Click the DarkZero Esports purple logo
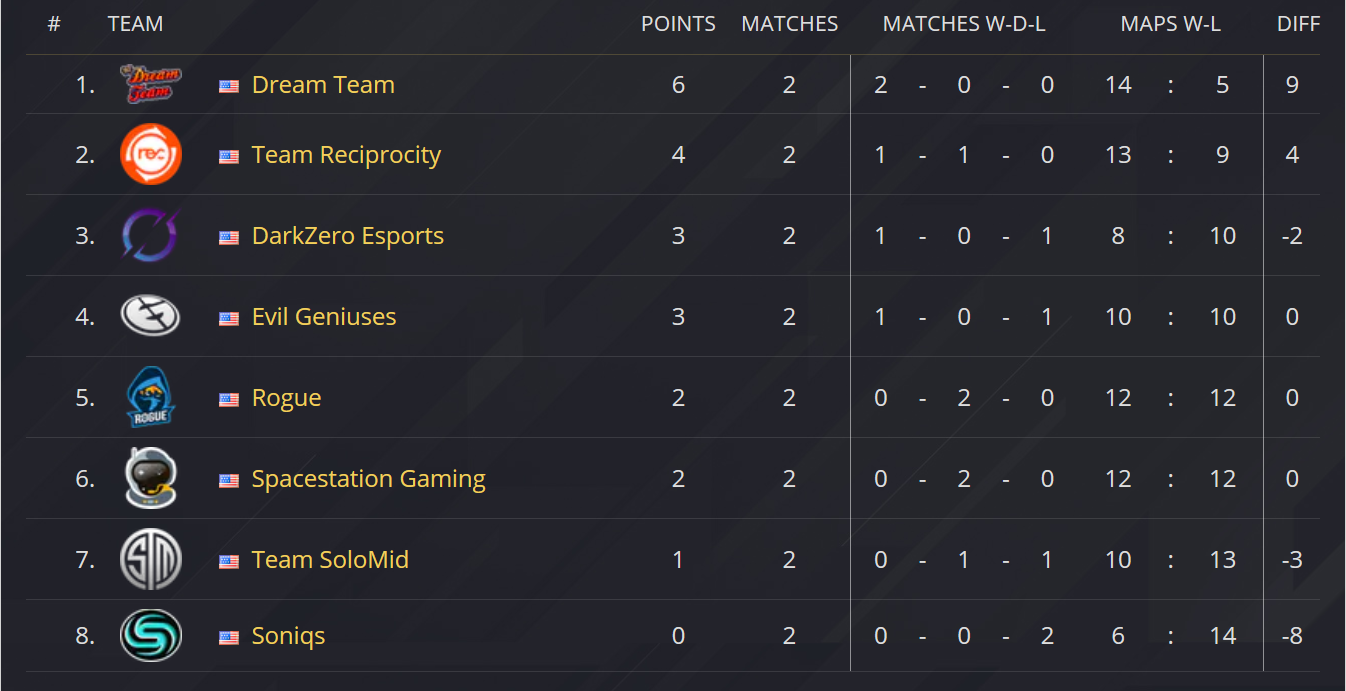The image size is (1346, 691). [150, 236]
